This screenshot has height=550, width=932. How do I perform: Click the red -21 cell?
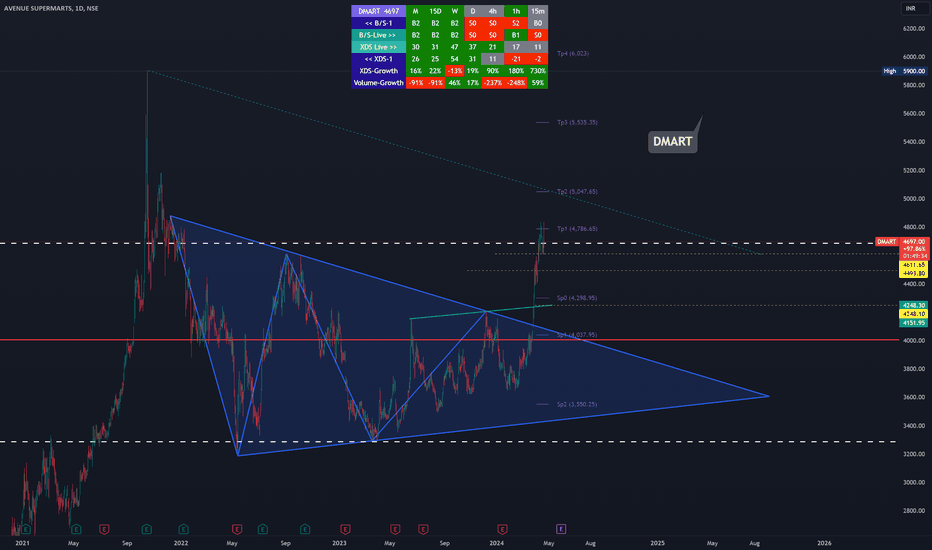tap(515, 59)
